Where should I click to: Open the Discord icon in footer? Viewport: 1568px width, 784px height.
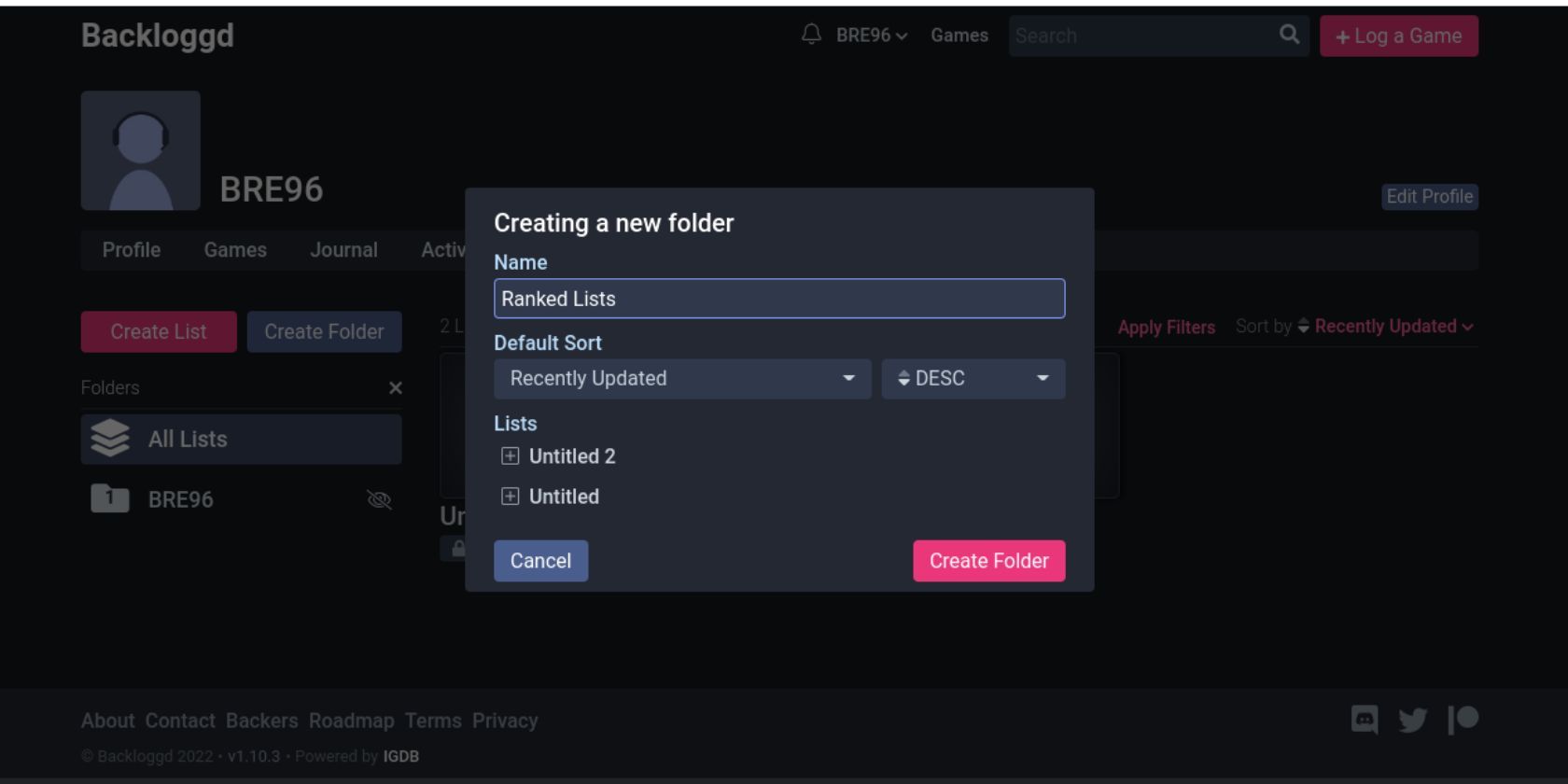pyautogui.click(x=1365, y=720)
